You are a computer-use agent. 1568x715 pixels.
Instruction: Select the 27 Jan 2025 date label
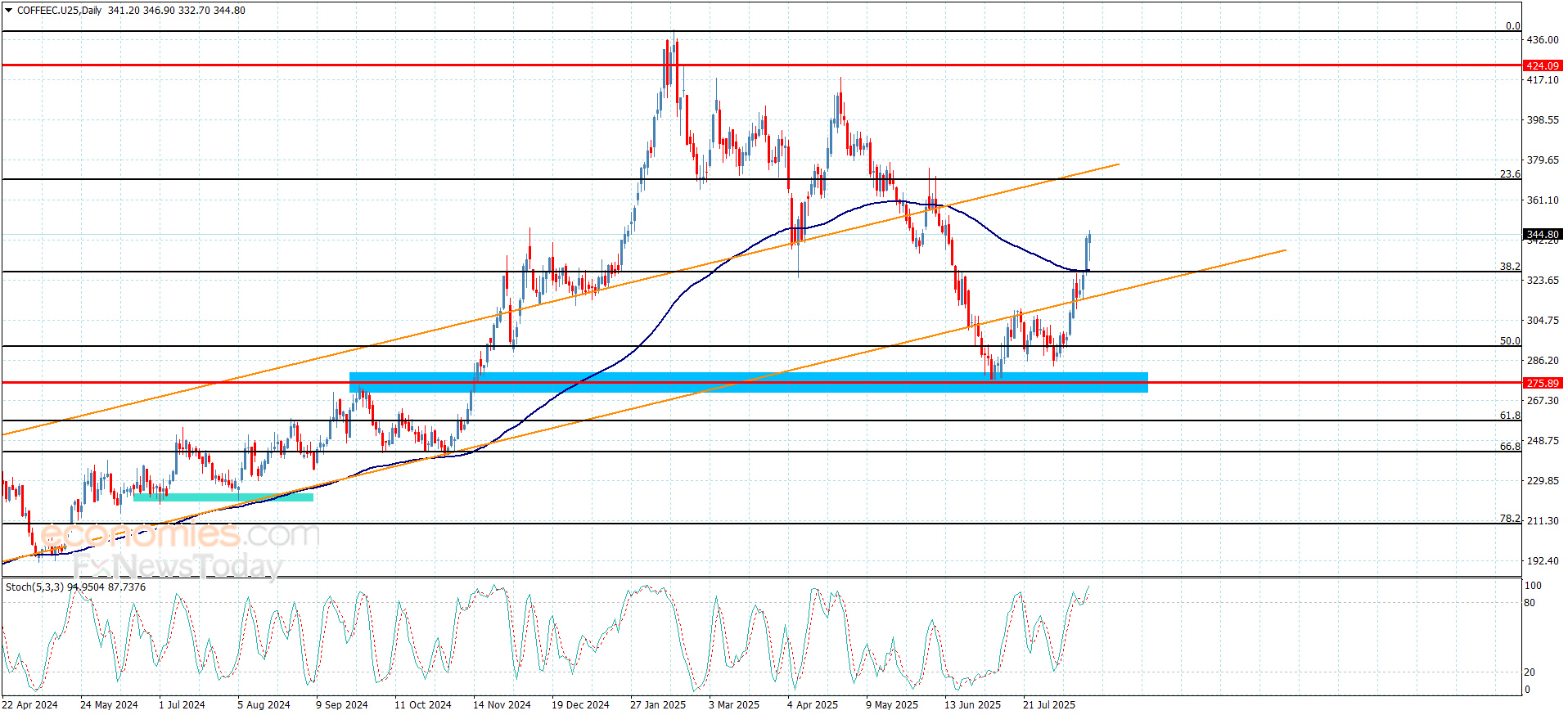658,705
